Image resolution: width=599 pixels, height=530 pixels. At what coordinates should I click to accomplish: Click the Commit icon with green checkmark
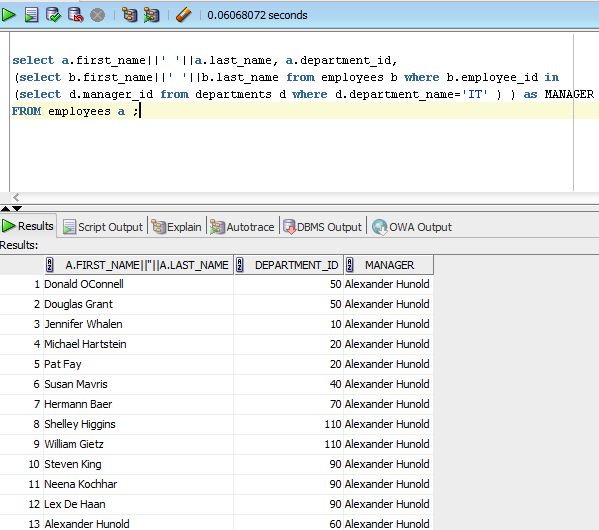click(x=53, y=15)
